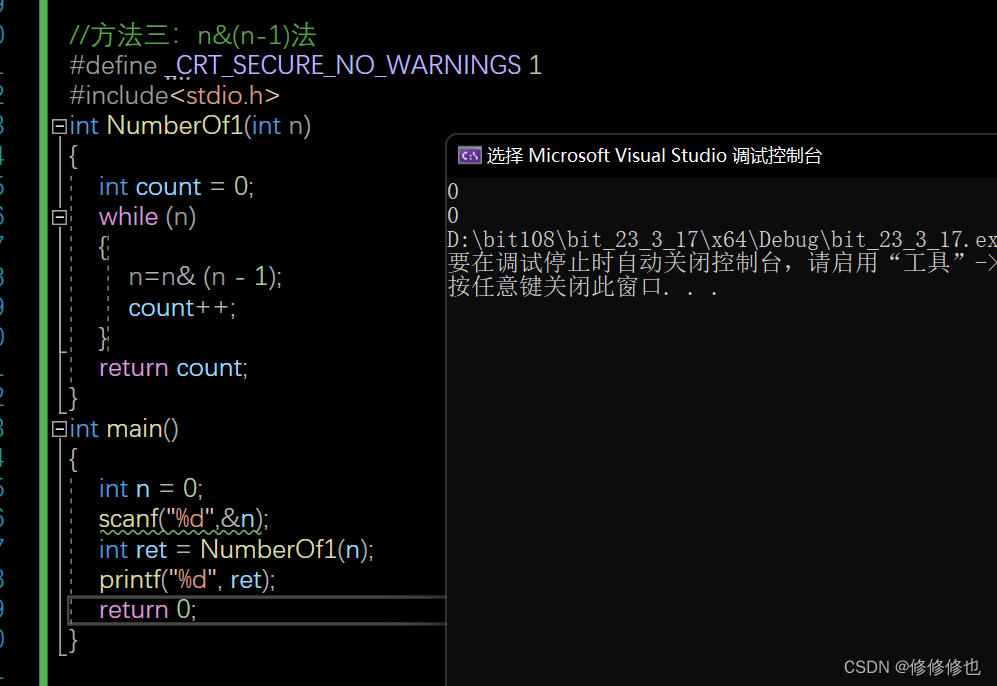The image size is (997, 686).
Task: Click the first "0" console output line
Action: point(453,192)
